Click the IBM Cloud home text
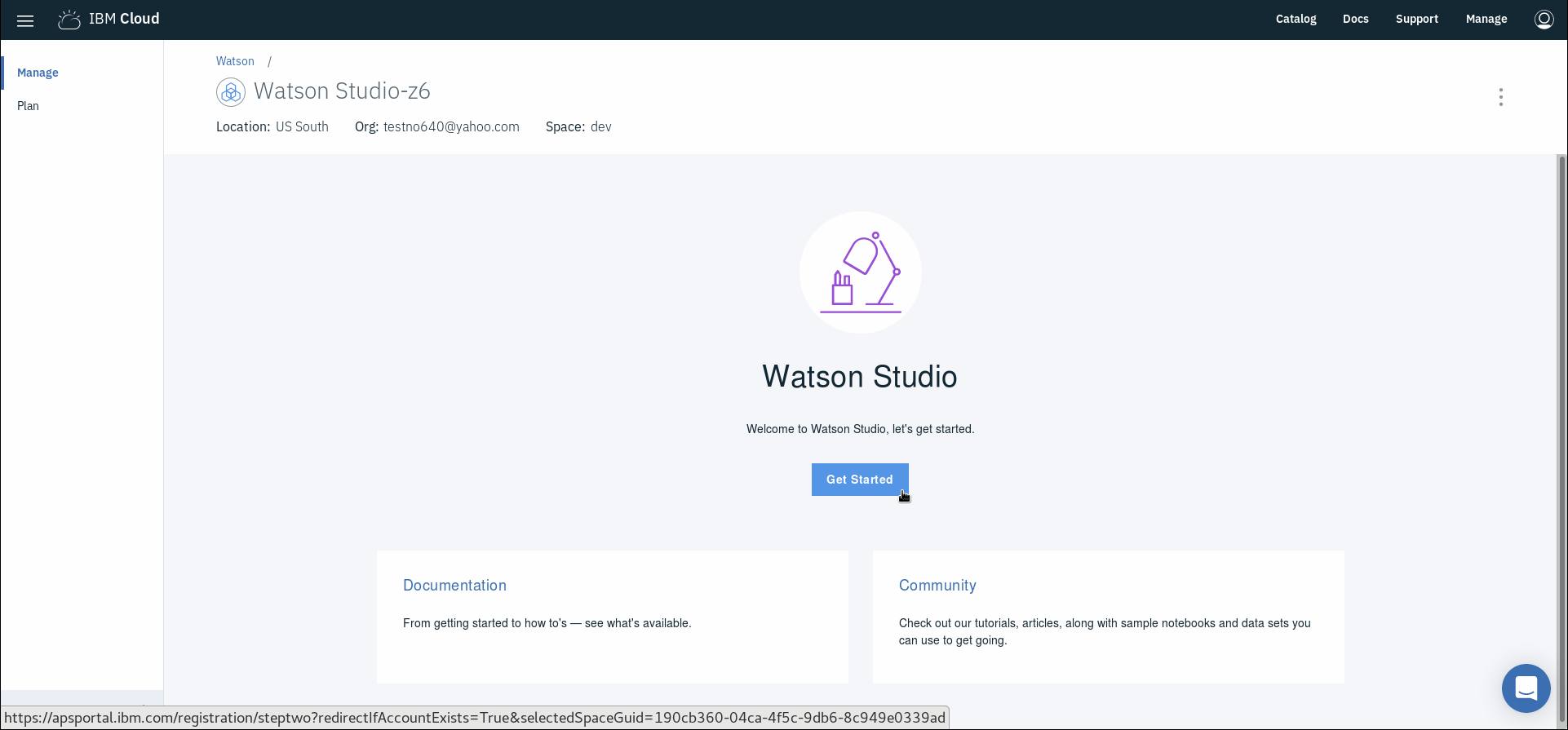This screenshot has height=730, width=1568. [x=124, y=19]
